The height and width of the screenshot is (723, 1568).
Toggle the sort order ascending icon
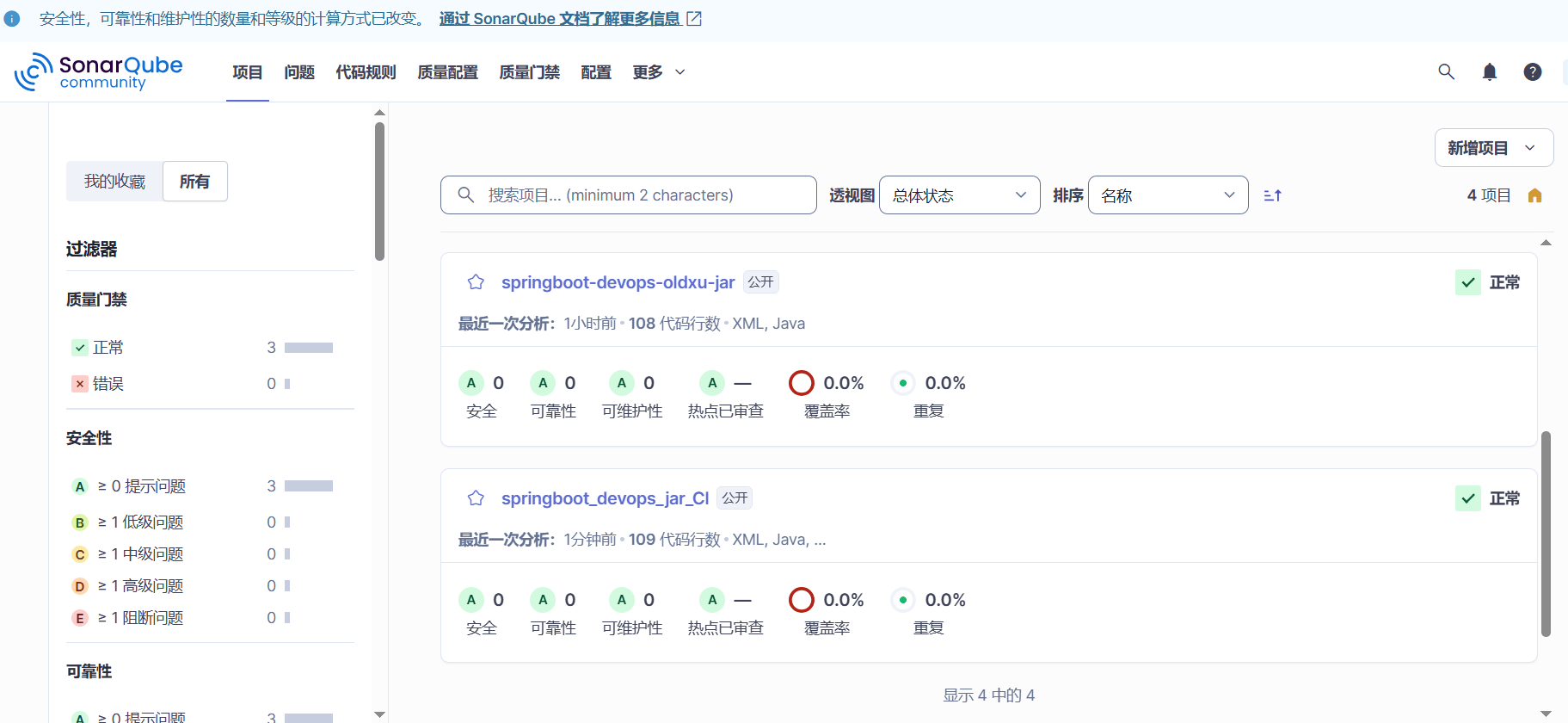coord(1273,195)
